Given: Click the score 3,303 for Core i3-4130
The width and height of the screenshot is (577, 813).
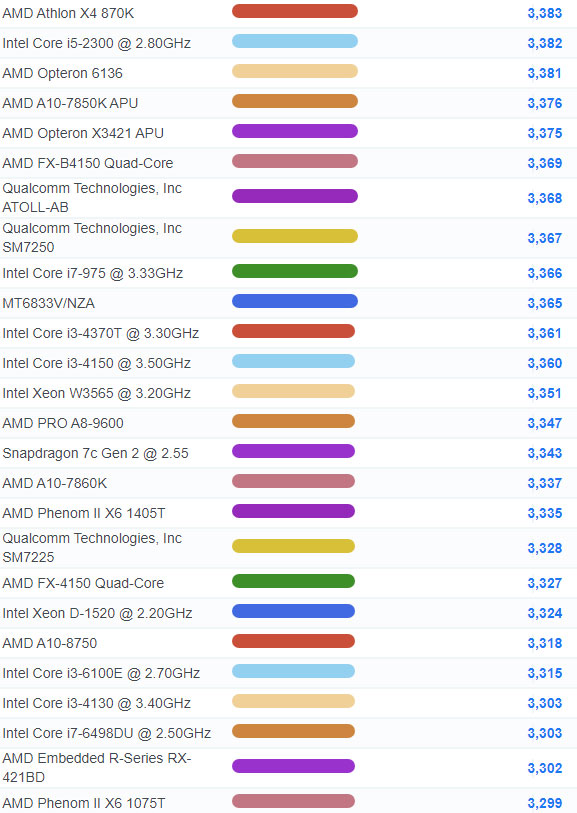Looking at the screenshot, I should (x=545, y=704).
